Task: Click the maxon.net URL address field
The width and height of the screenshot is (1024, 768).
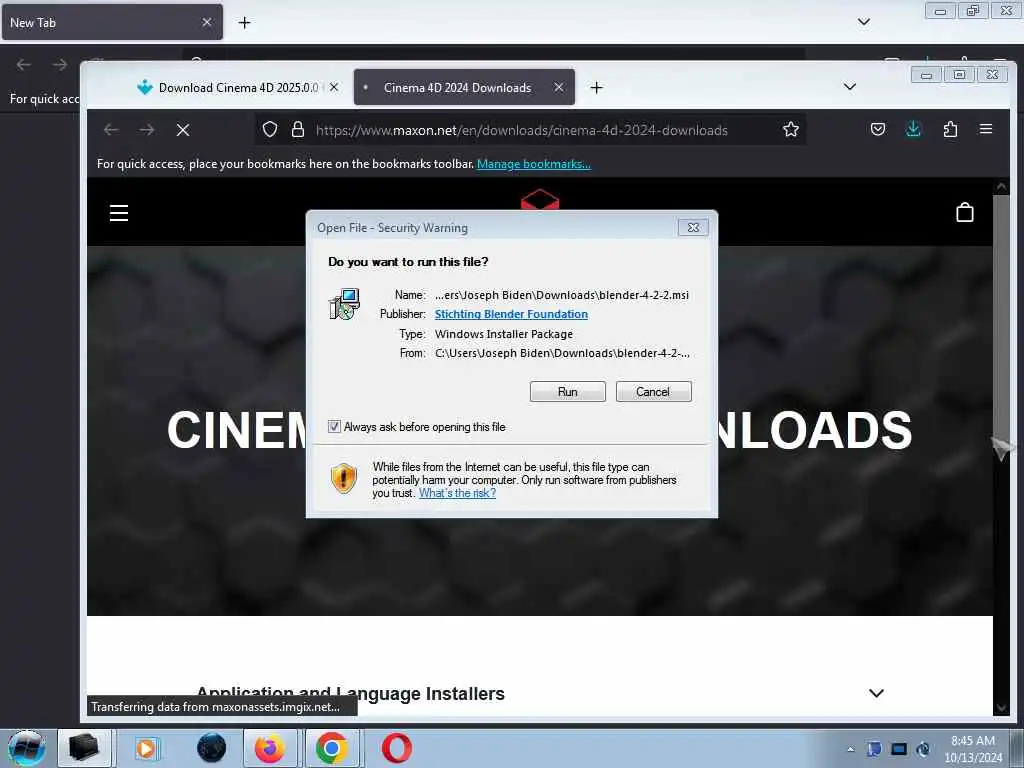Action: (521, 130)
